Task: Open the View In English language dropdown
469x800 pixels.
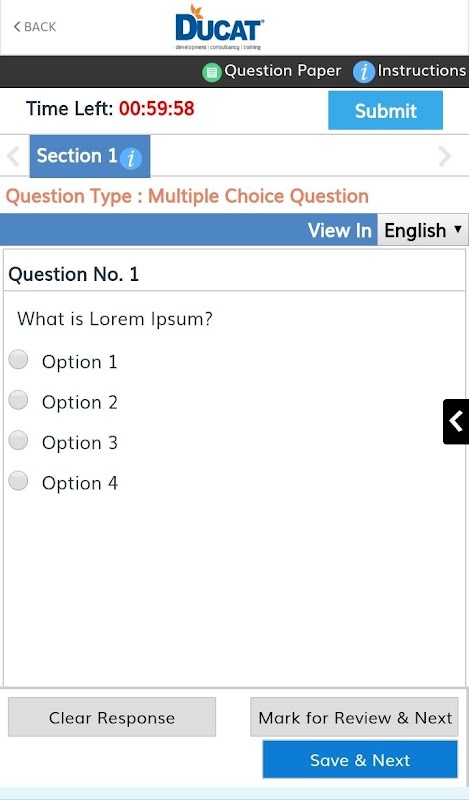Action: click(x=423, y=230)
